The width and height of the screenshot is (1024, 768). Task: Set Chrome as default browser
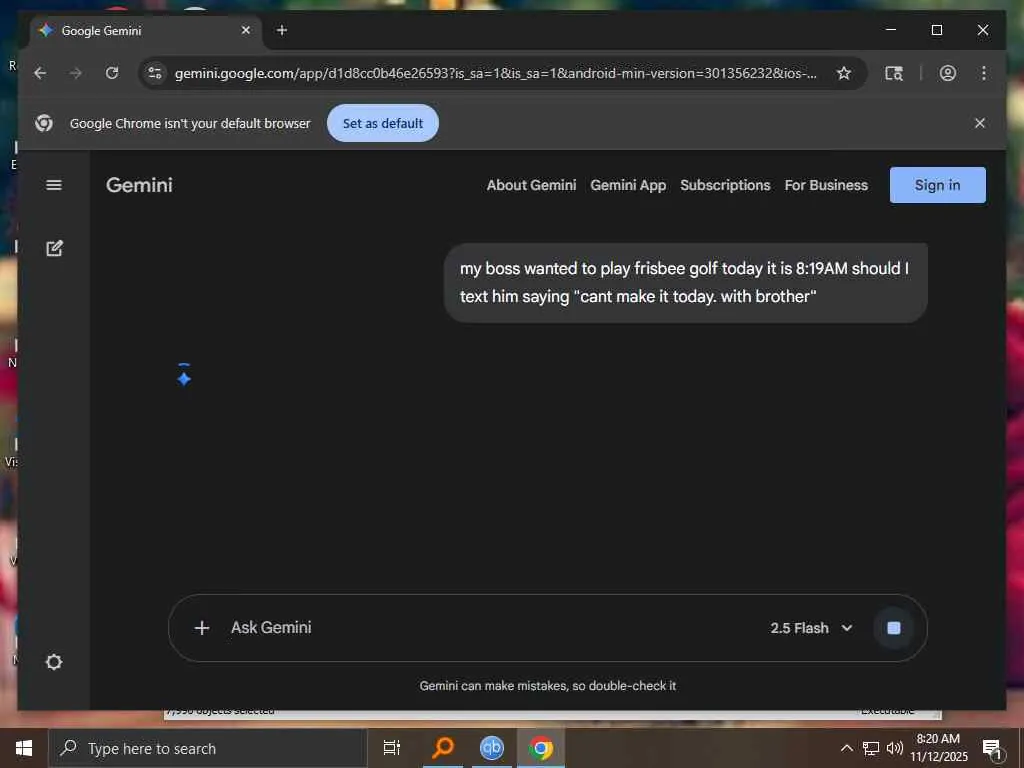pos(383,123)
